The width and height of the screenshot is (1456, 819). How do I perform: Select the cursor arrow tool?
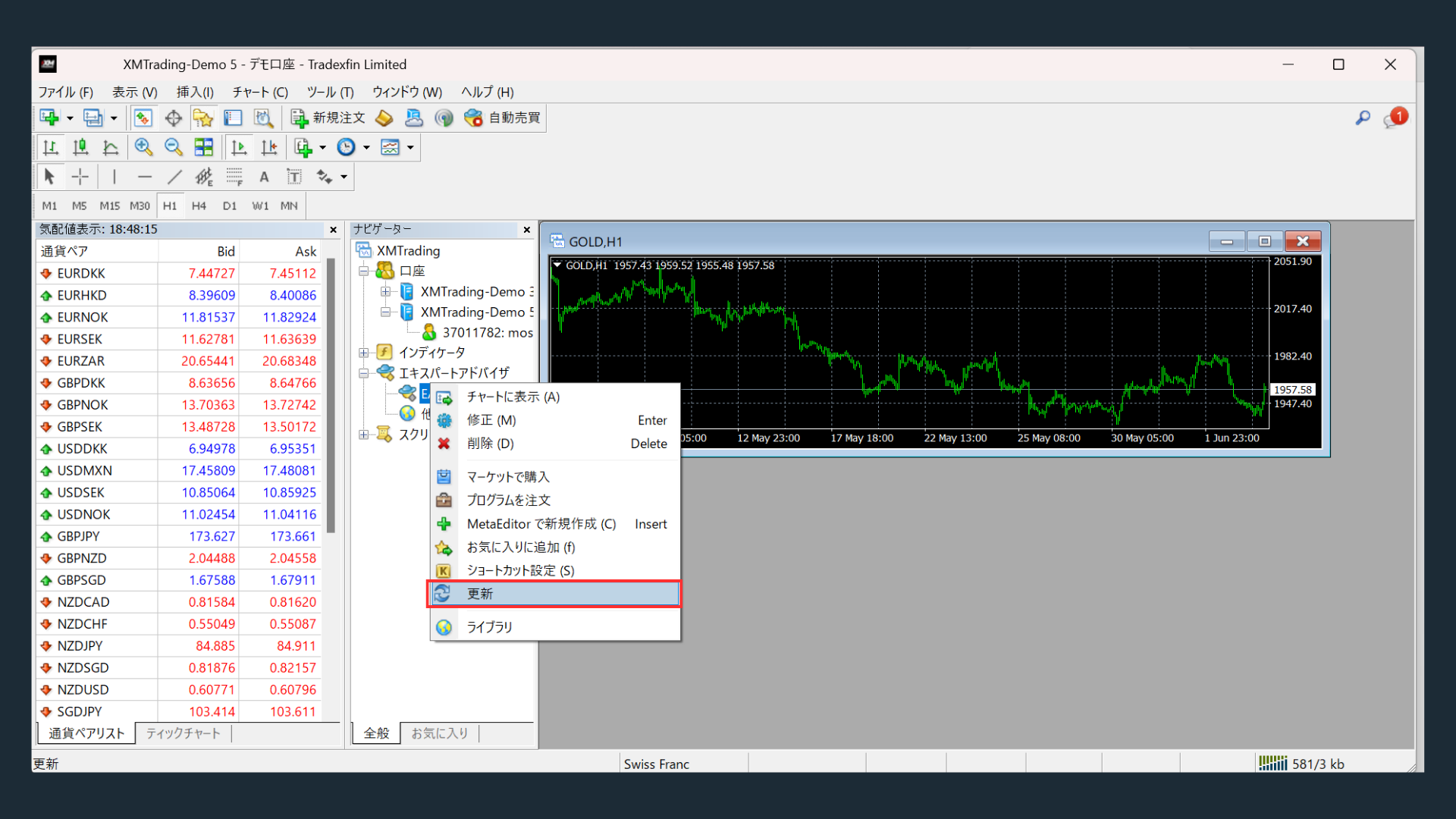[49, 177]
